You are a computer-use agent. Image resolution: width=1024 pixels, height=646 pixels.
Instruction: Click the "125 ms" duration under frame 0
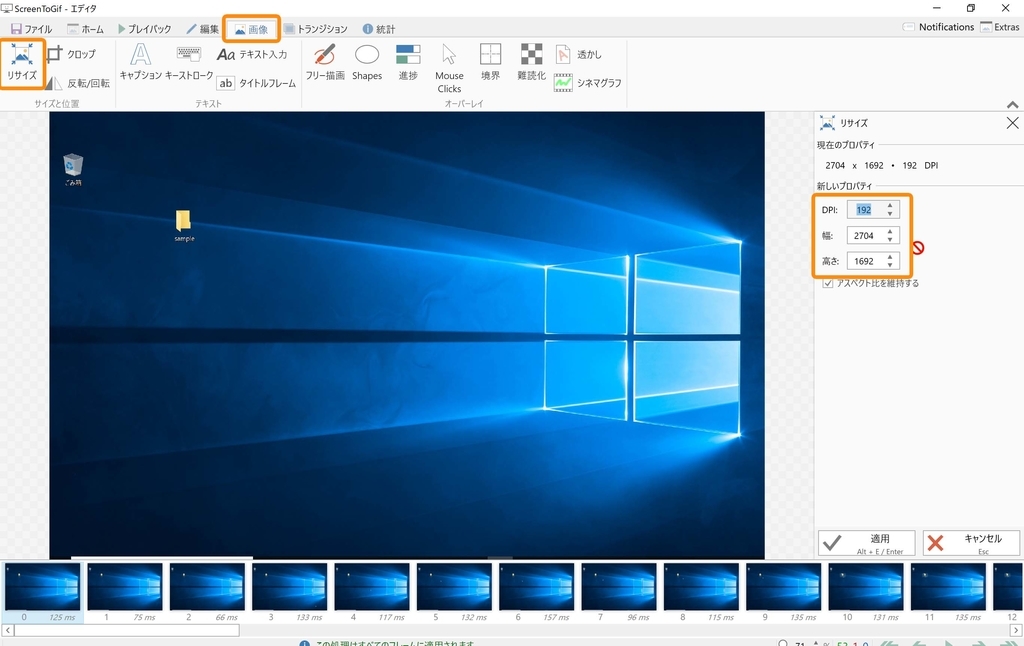tap(62, 617)
